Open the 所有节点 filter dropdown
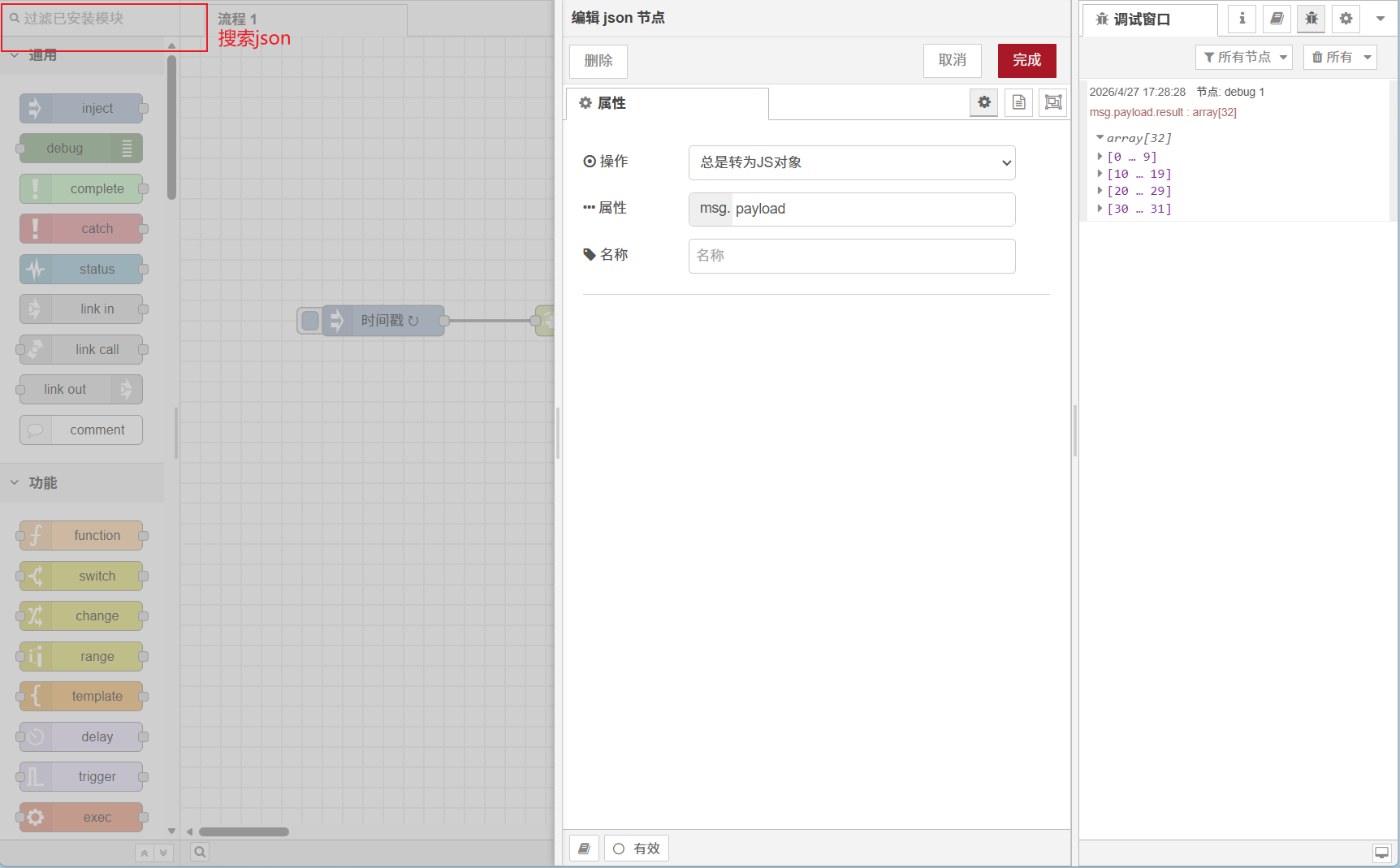 click(1244, 57)
